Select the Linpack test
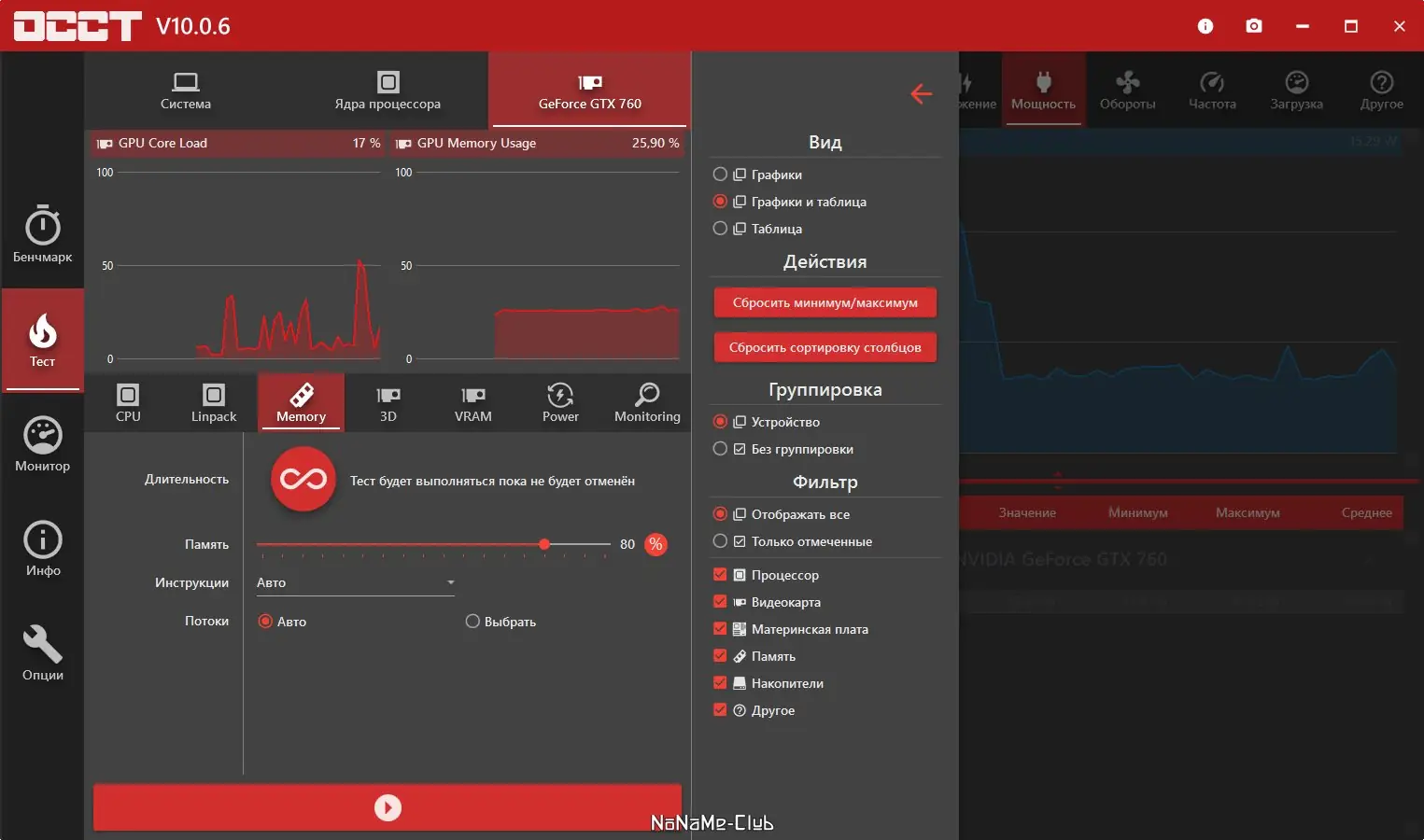Screen dimensions: 1424x840 pyautogui.click(x=214, y=403)
